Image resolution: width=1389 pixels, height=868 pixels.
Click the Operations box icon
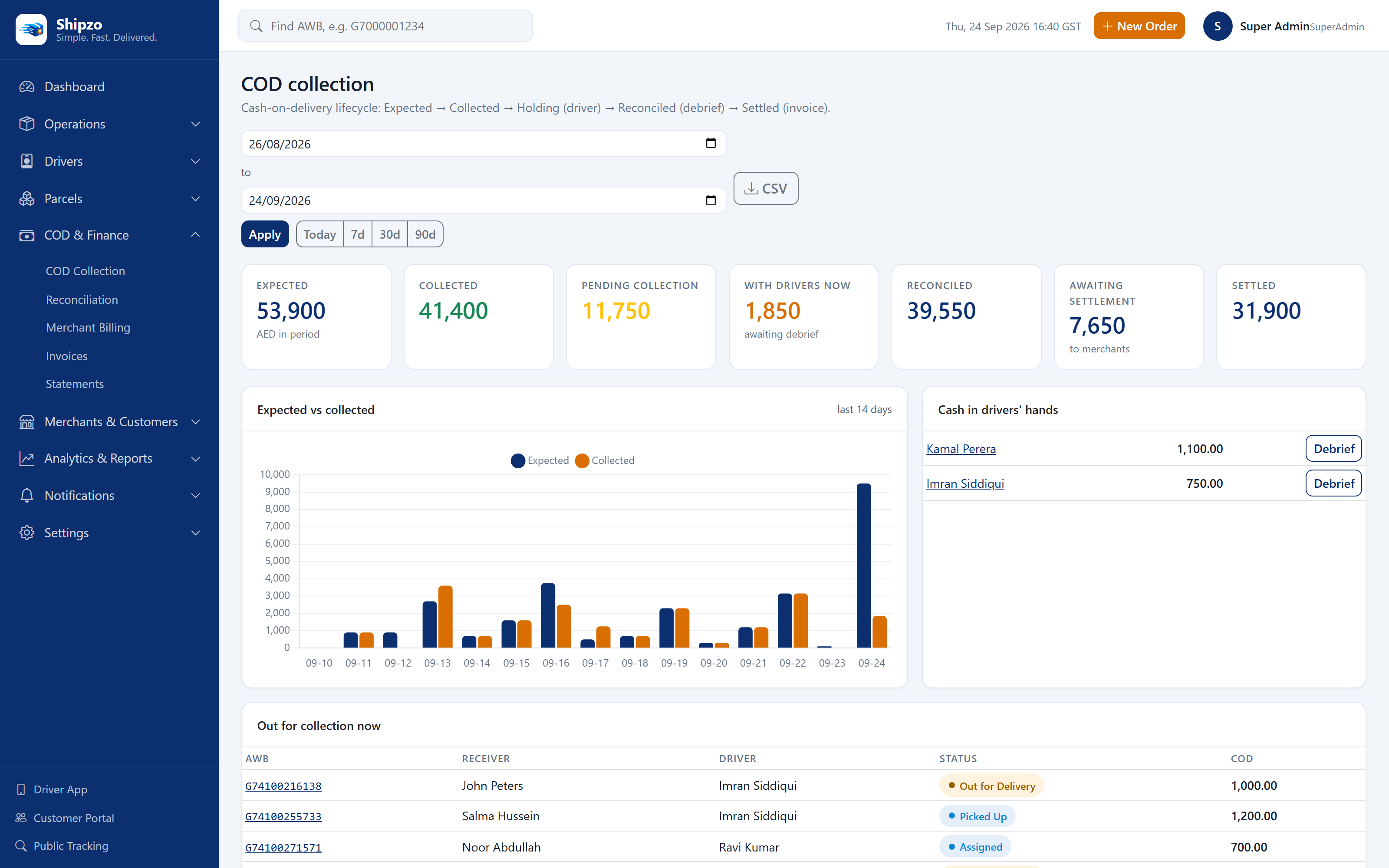click(x=26, y=124)
